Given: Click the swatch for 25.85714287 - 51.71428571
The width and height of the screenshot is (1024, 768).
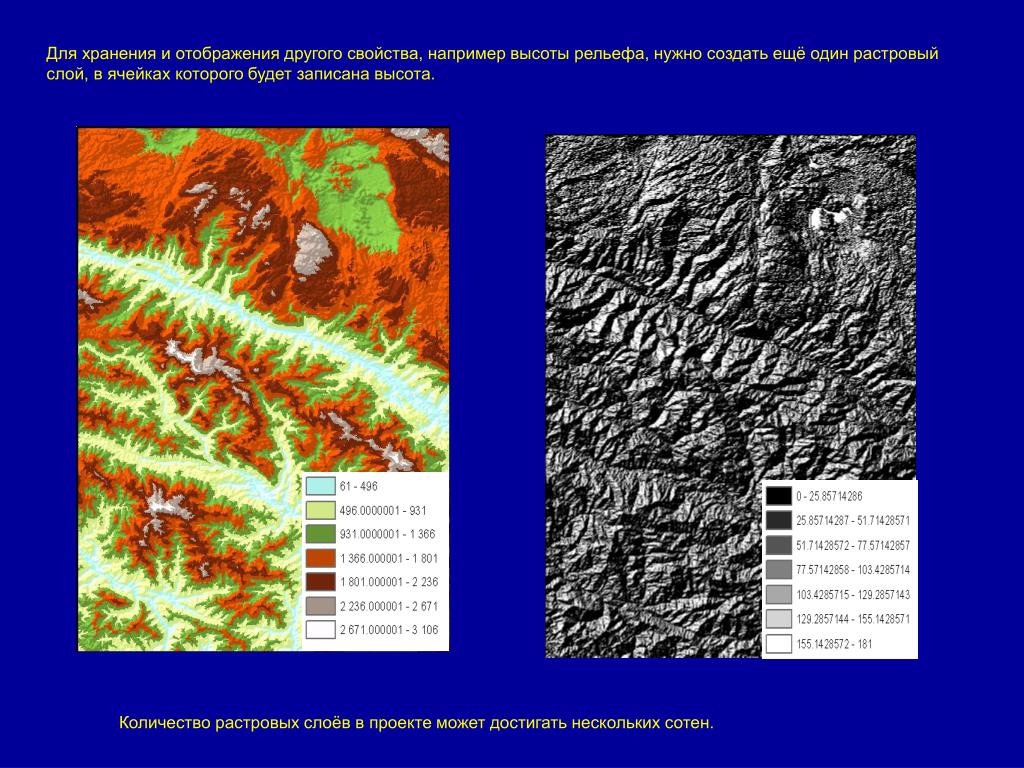Looking at the screenshot, I should (x=778, y=520).
